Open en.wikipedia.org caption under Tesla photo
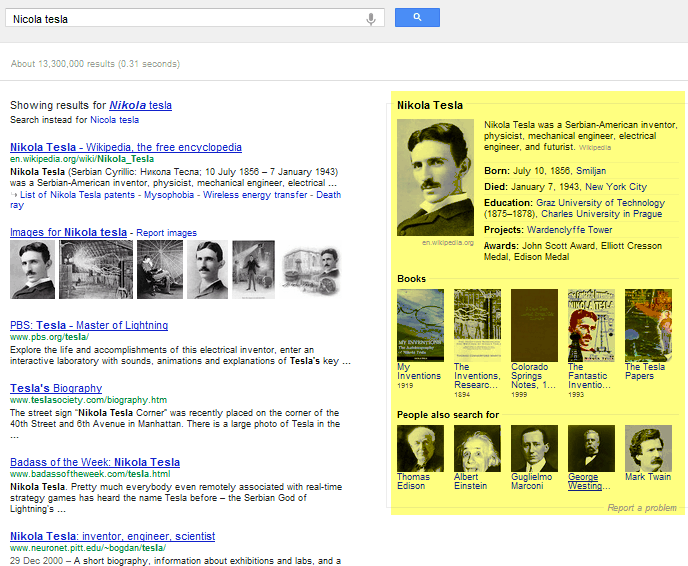 tap(448, 243)
